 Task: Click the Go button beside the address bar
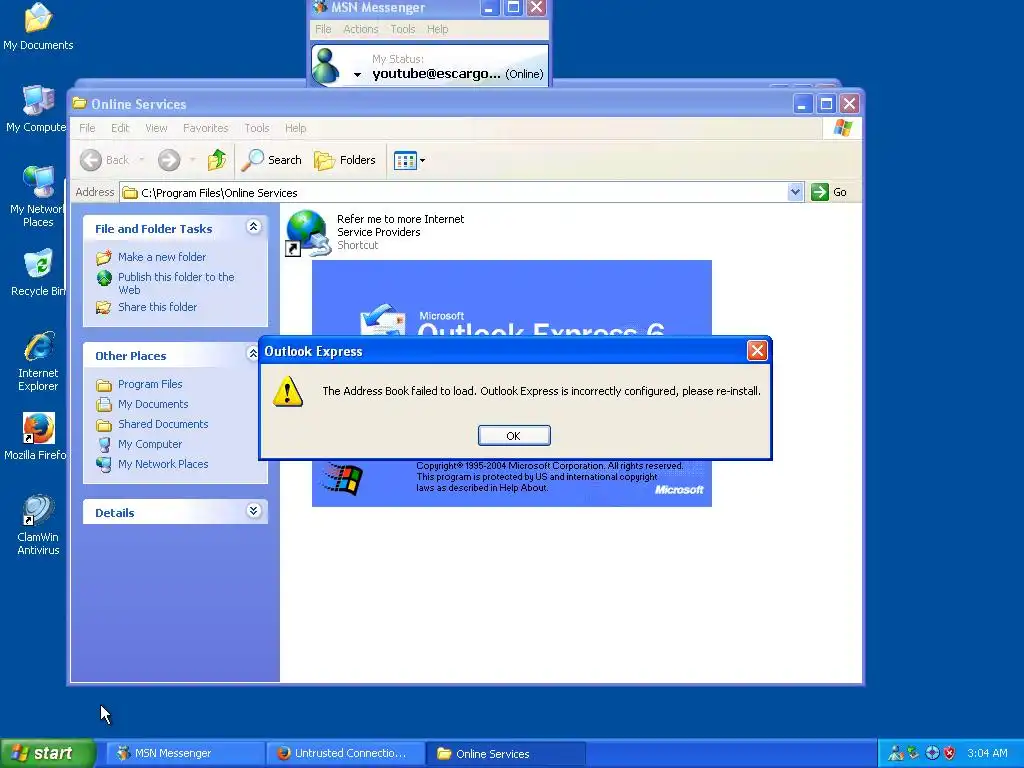pyautogui.click(x=829, y=192)
